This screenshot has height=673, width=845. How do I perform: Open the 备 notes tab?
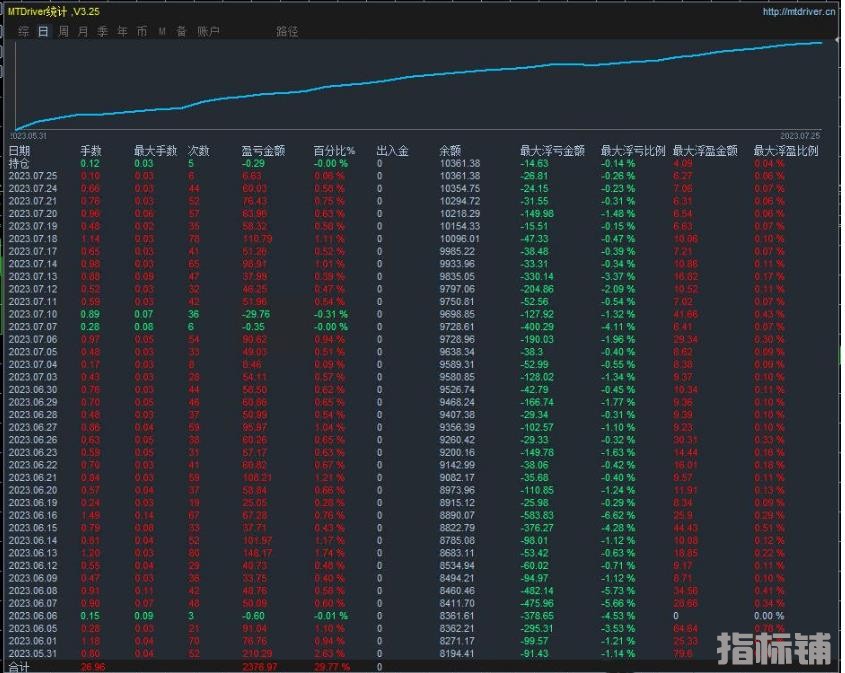tap(181, 31)
